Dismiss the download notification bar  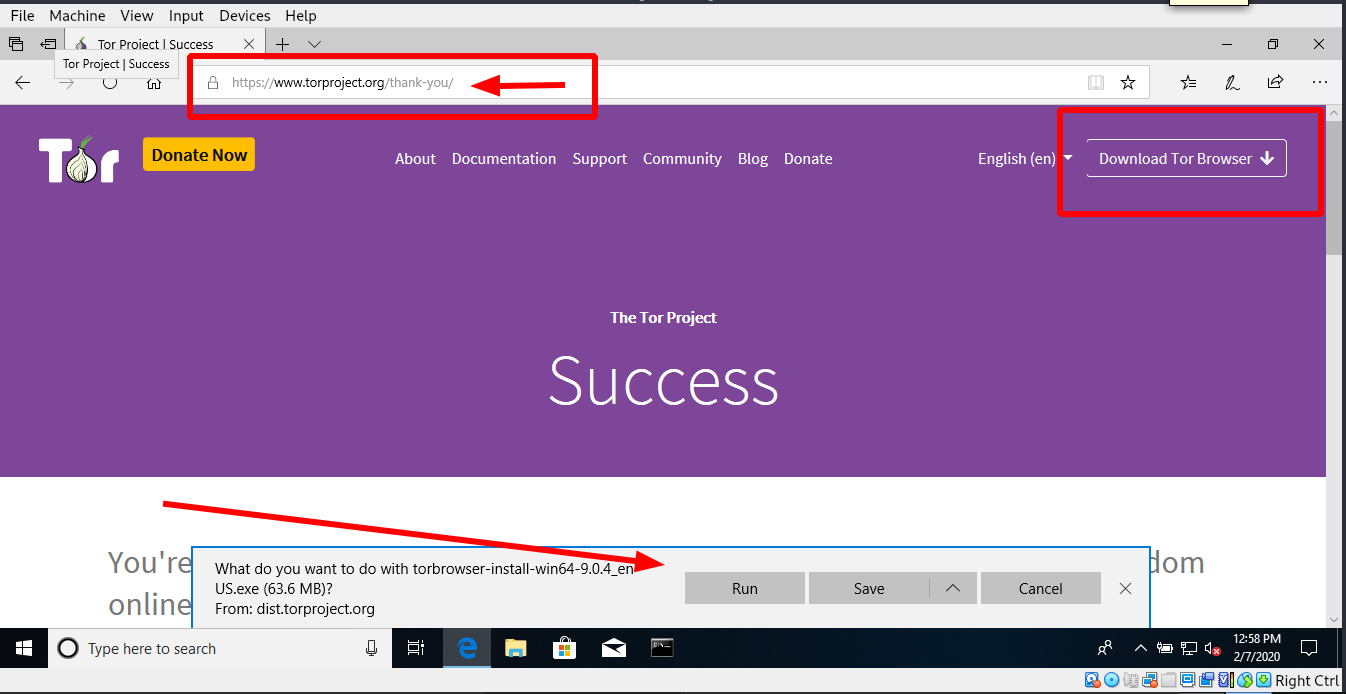click(1126, 588)
